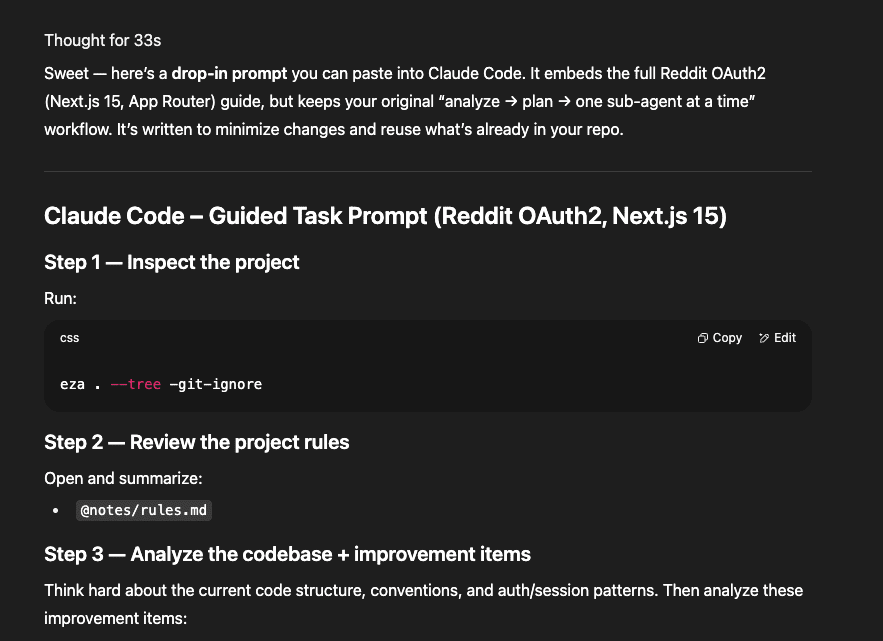Click the "eza" command text in the code block
Viewport: 883px width, 641px height.
pyautogui.click(x=72, y=384)
